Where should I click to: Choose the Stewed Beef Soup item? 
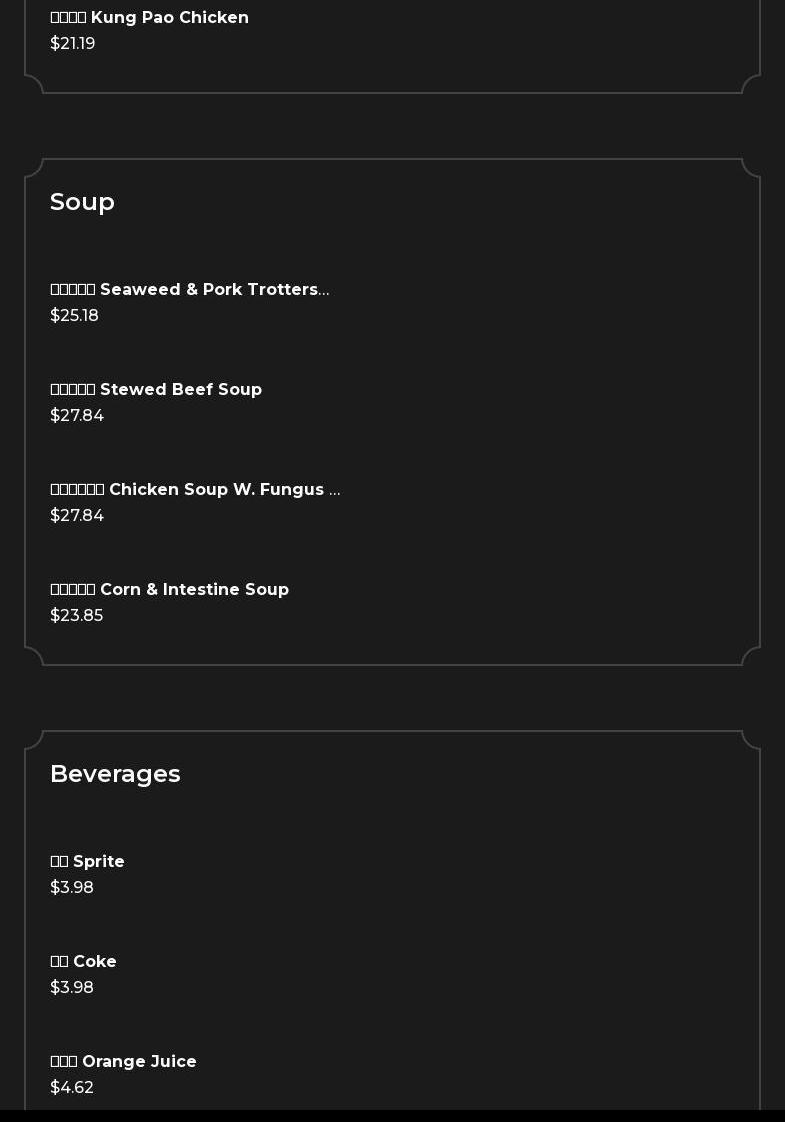[x=156, y=390]
